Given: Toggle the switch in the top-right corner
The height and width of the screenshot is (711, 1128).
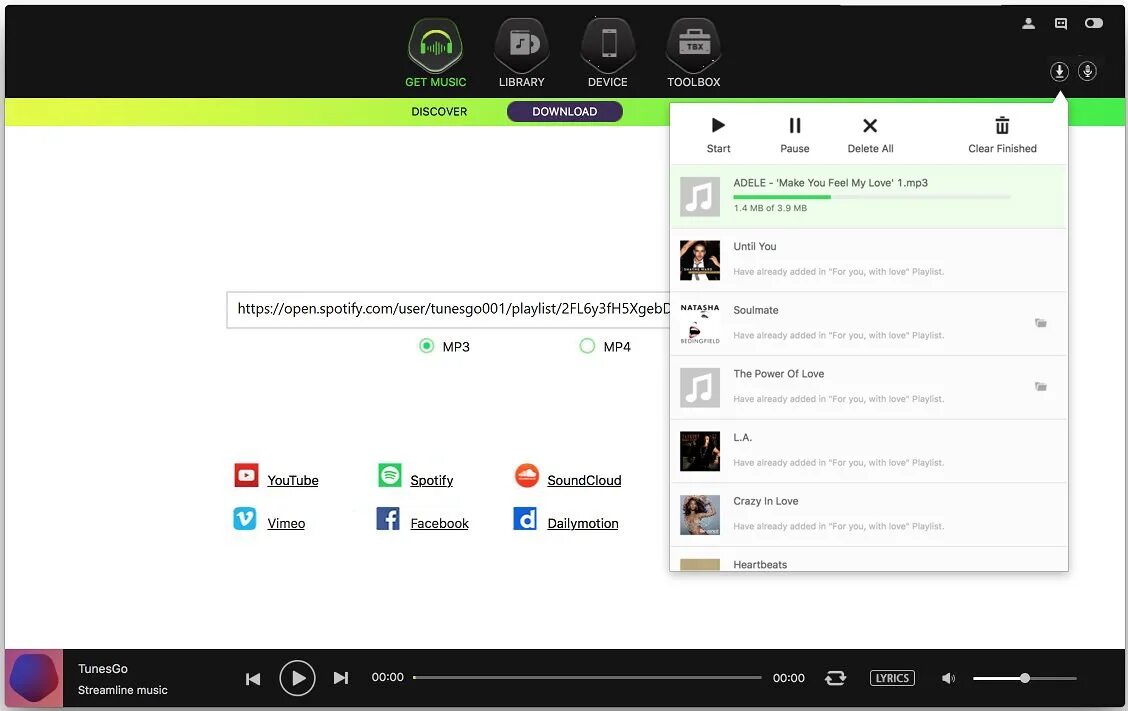Looking at the screenshot, I should pos(1093,23).
